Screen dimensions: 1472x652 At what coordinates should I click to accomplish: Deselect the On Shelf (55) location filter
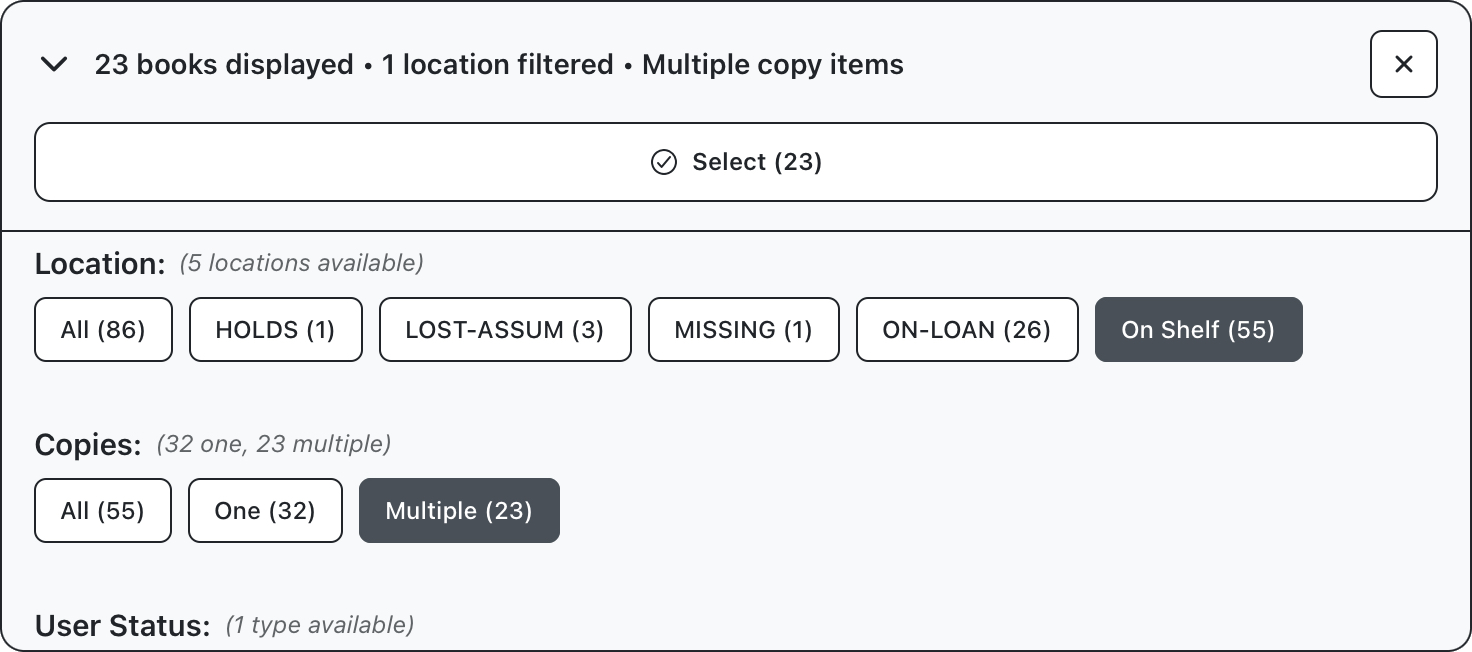(x=1198, y=329)
